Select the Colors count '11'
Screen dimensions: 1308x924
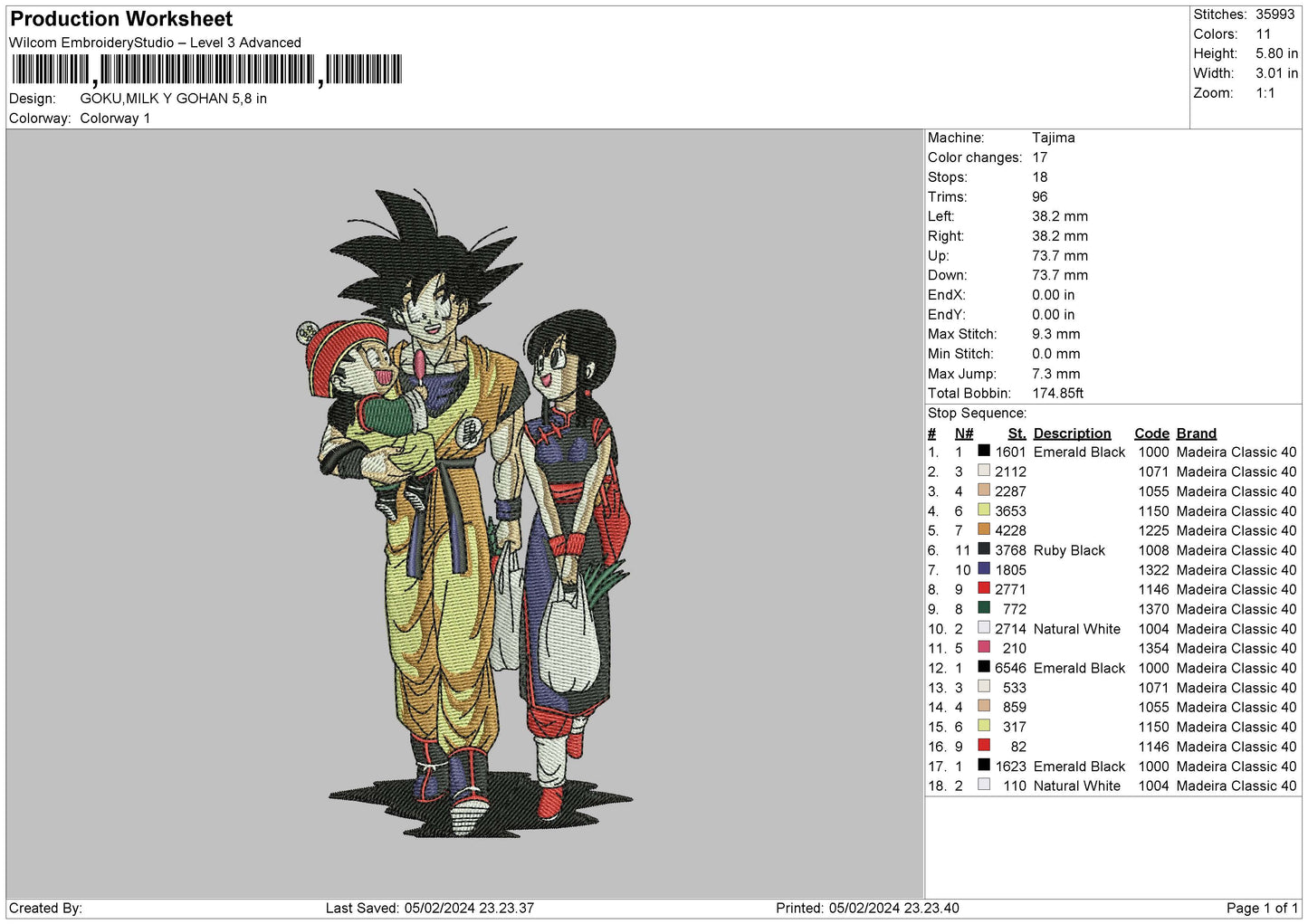[1264, 34]
